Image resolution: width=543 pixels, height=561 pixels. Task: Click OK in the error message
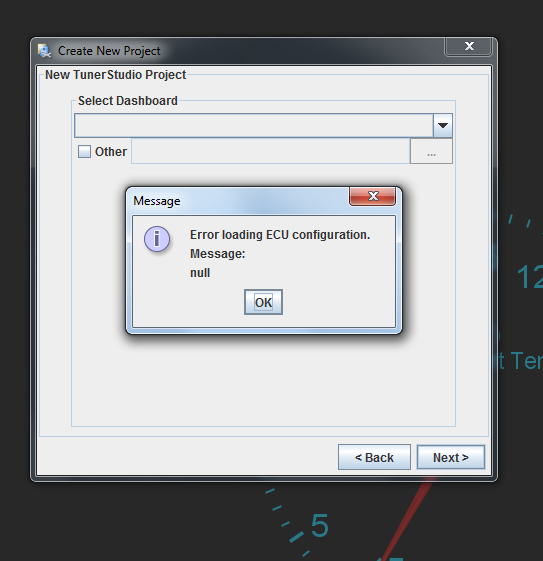(263, 302)
